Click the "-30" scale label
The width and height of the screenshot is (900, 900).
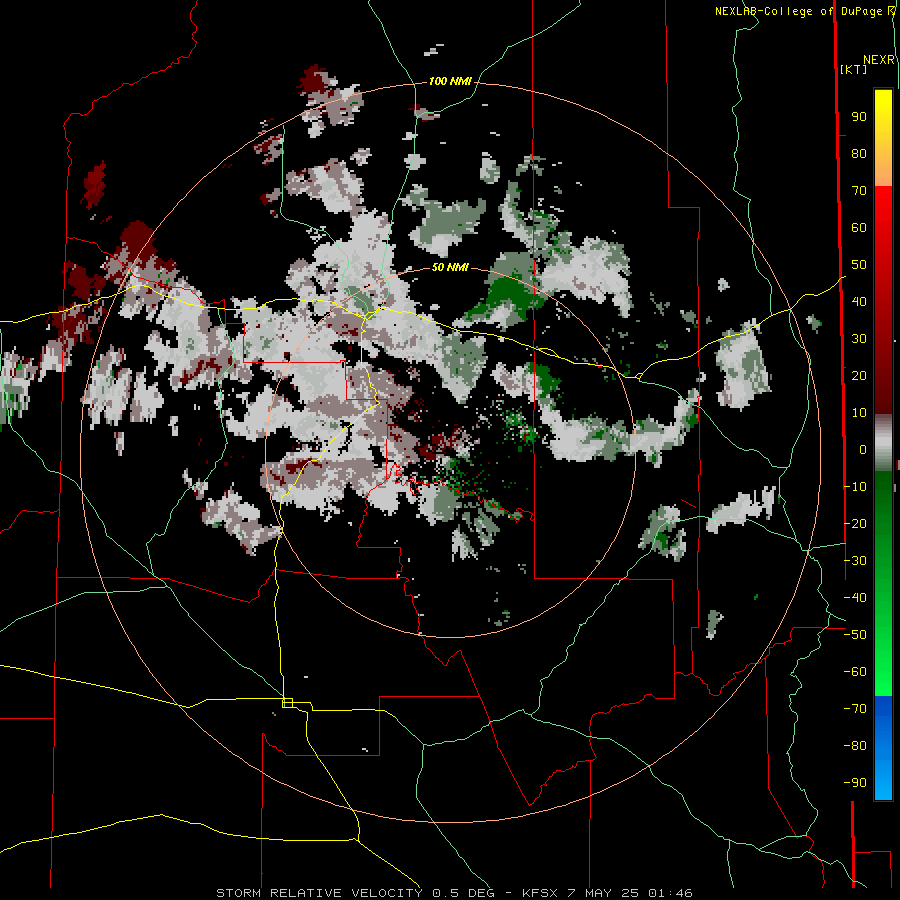coord(855,561)
